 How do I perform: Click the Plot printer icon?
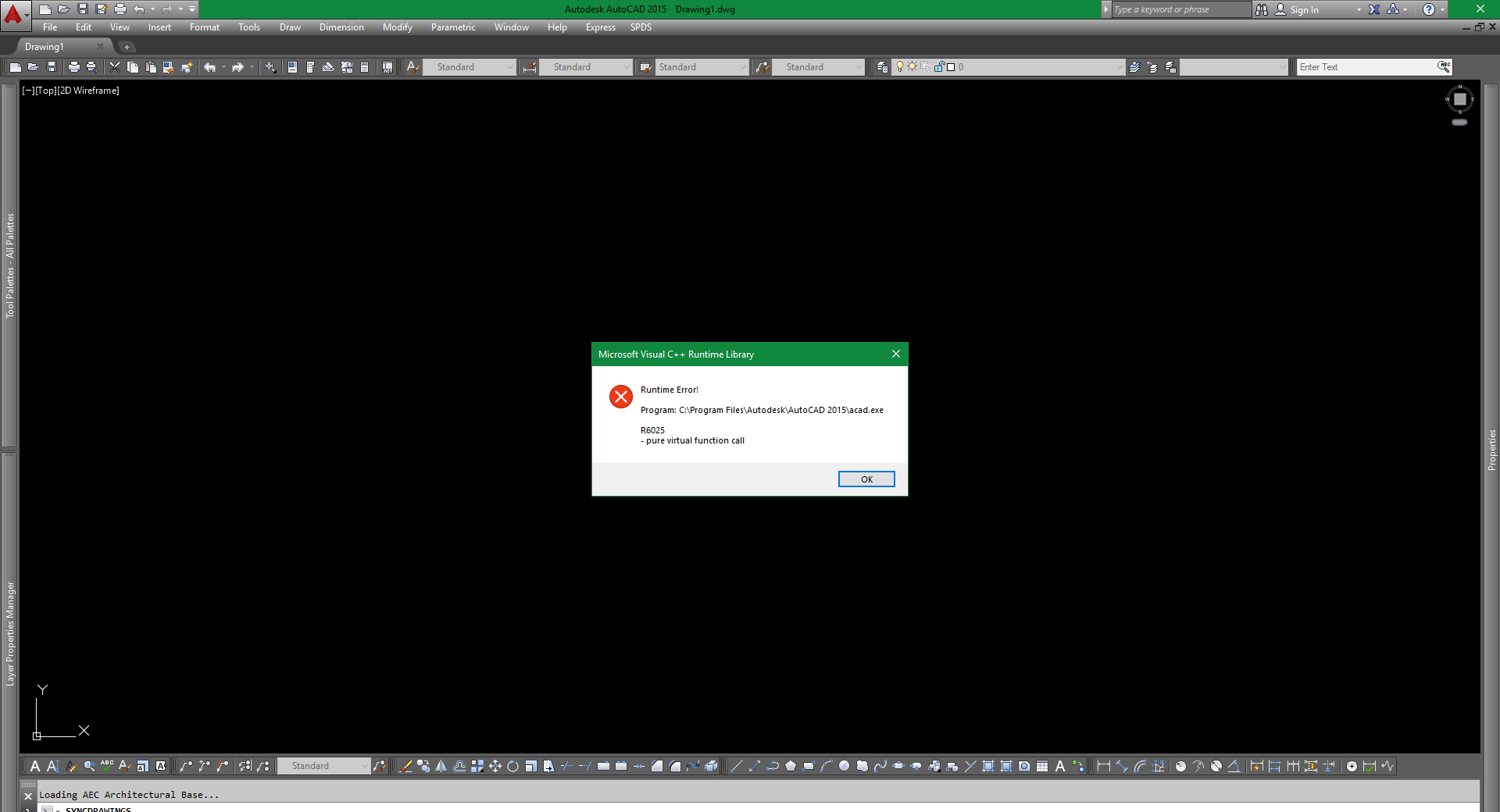point(74,67)
